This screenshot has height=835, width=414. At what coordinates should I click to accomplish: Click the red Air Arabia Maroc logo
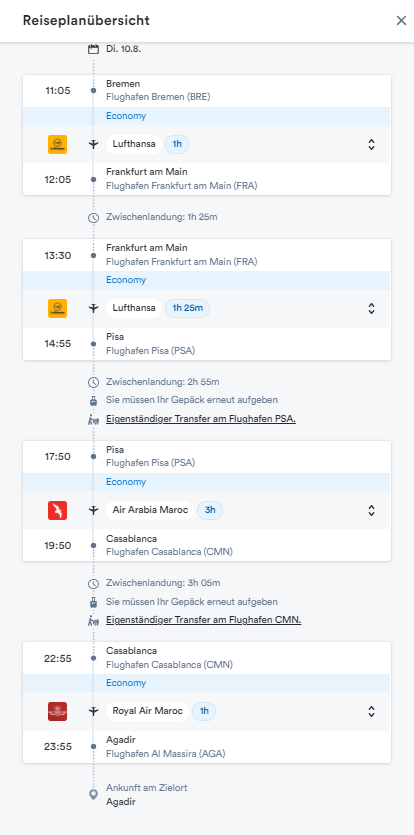[58, 510]
